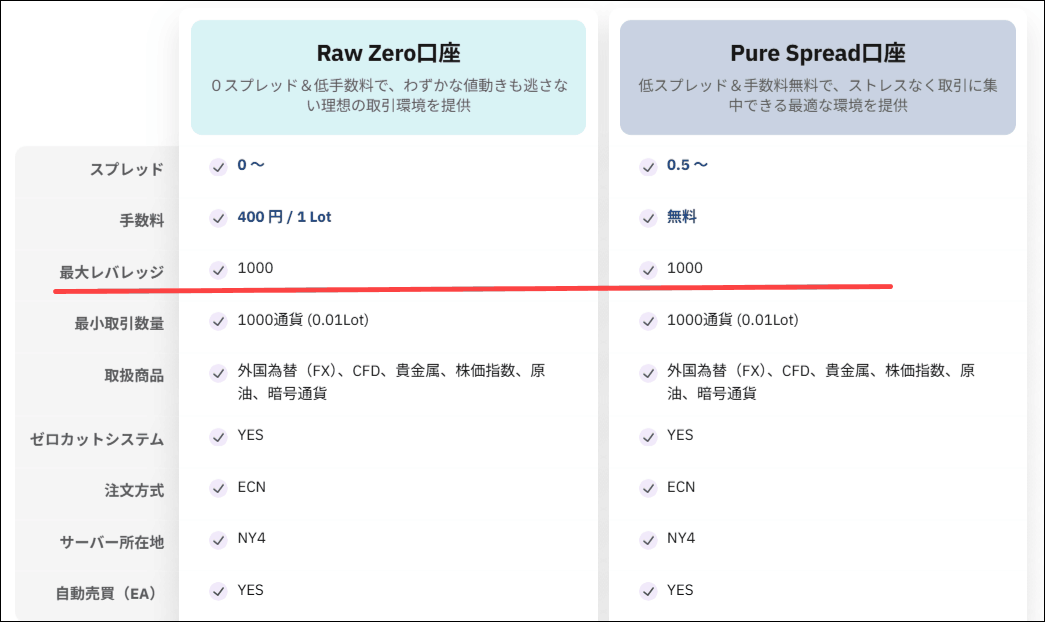Screen dimensions: 1045x622
Task: Click Pure Spread zero-cut YES checkmark icon
Action: pyautogui.click(x=648, y=436)
